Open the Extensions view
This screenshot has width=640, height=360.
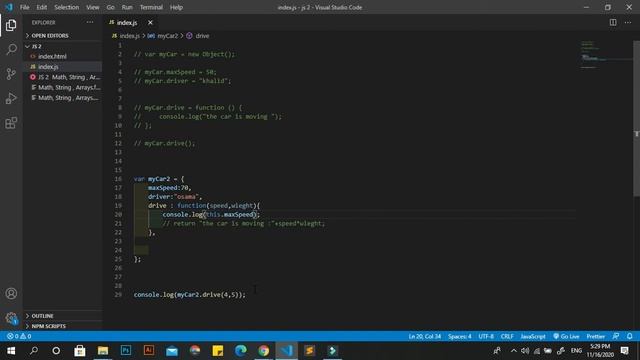tap(11, 123)
